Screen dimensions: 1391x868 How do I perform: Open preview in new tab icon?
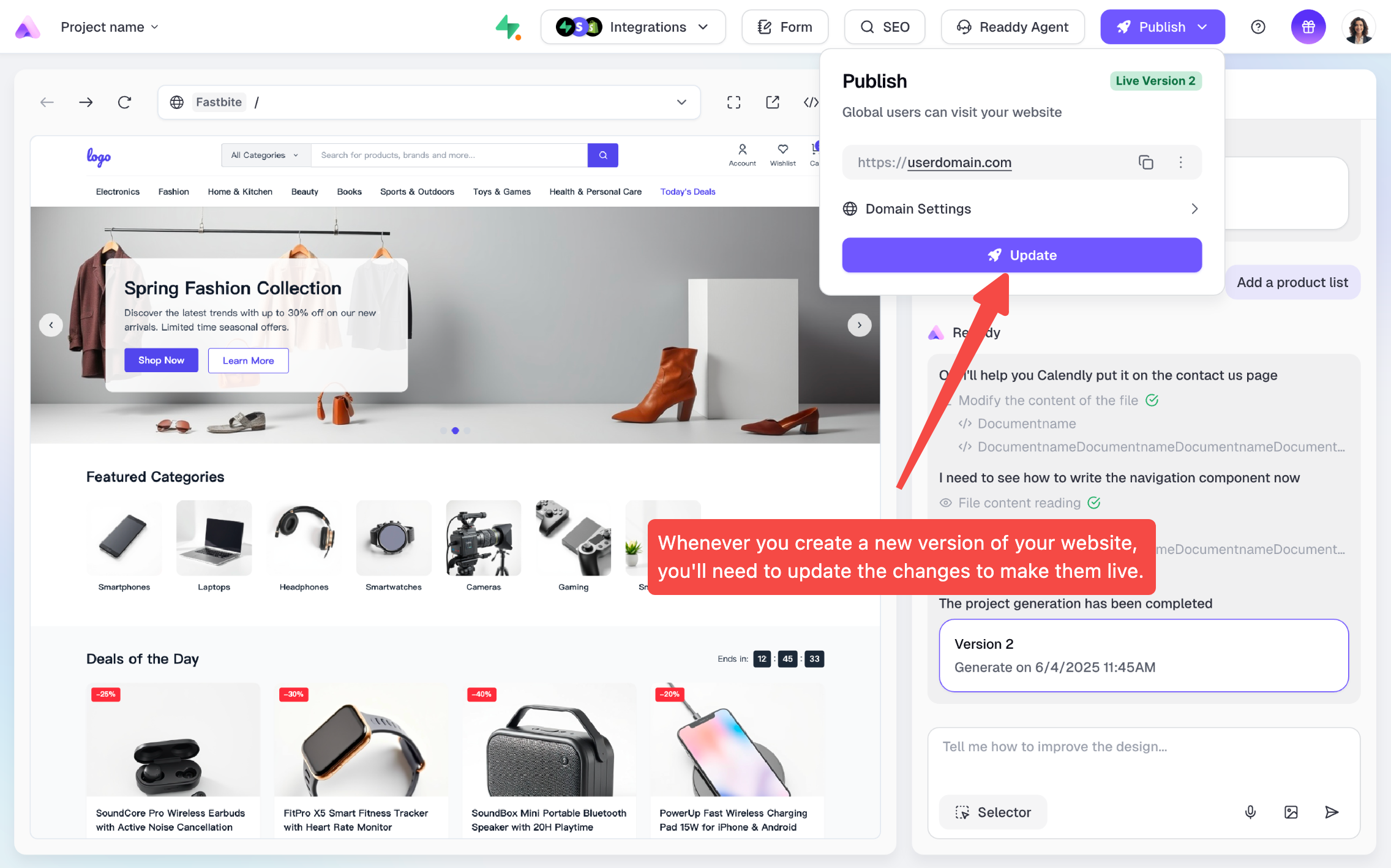click(x=773, y=102)
